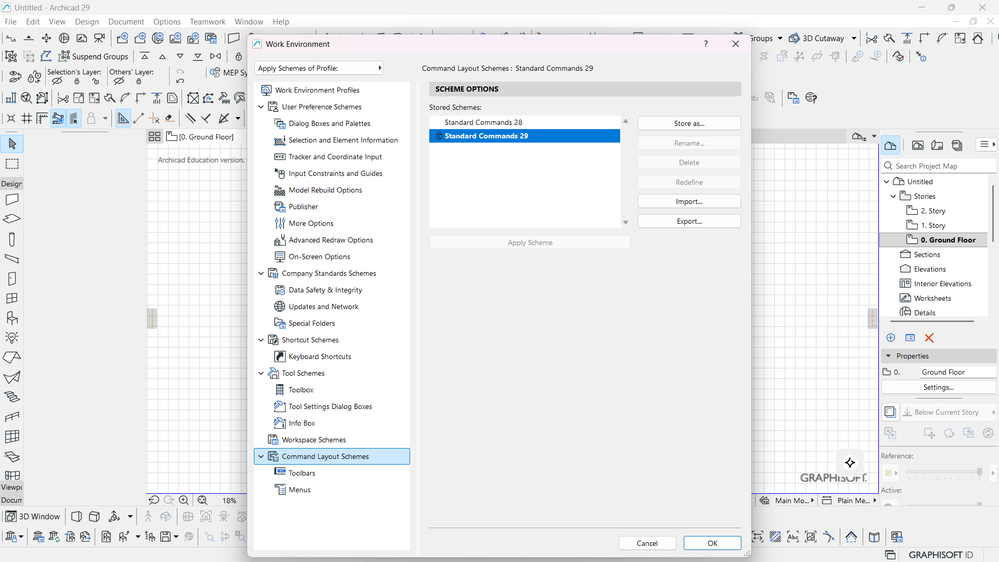Confirm the dialog with OK

click(712, 543)
